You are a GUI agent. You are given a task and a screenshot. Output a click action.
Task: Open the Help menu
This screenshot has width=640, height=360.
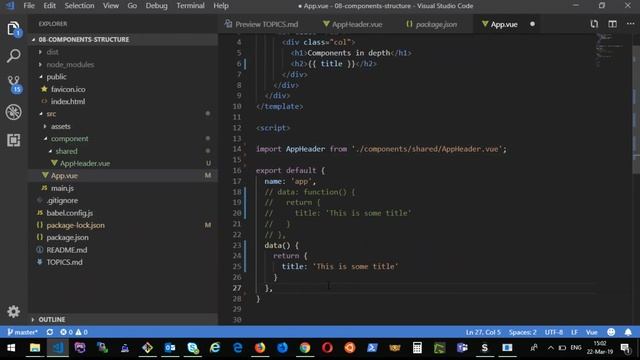pyautogui.click(x=221, y=6)
